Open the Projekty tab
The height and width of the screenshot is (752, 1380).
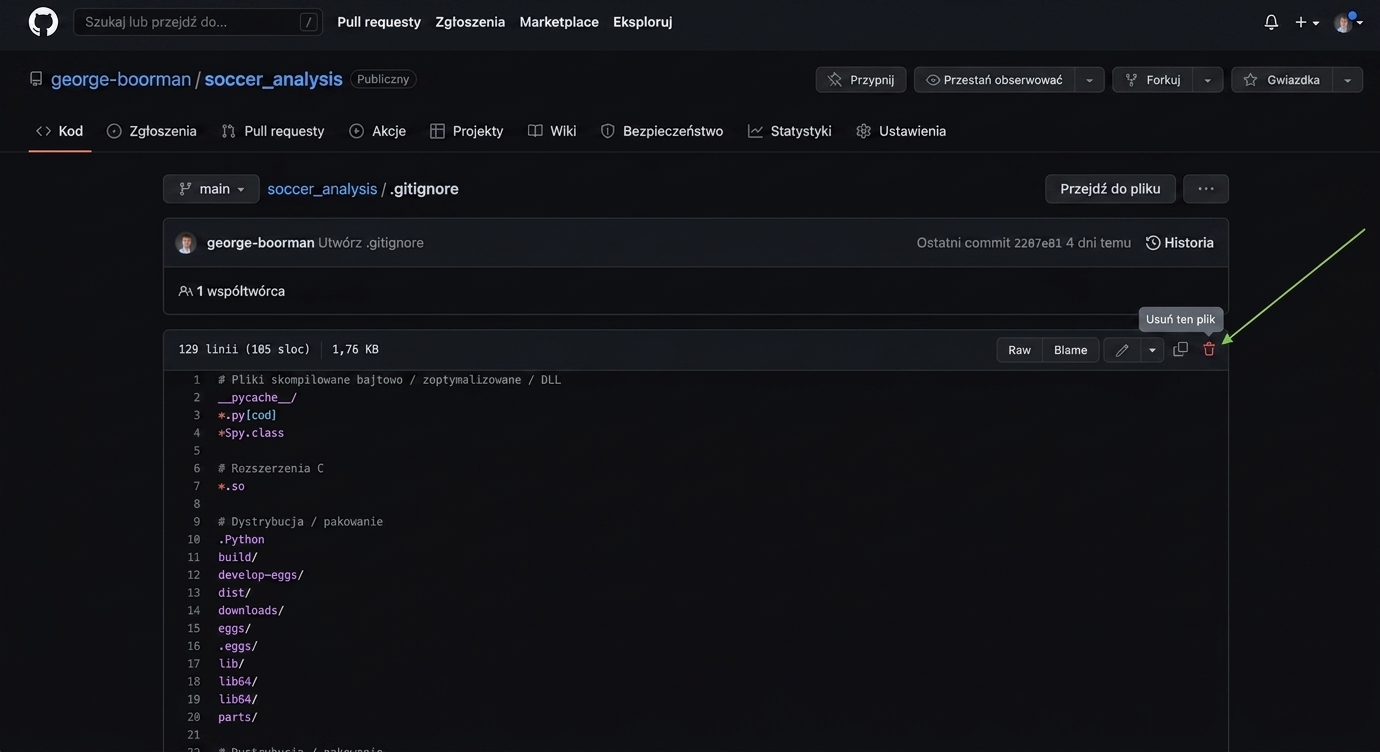point(467,131)
